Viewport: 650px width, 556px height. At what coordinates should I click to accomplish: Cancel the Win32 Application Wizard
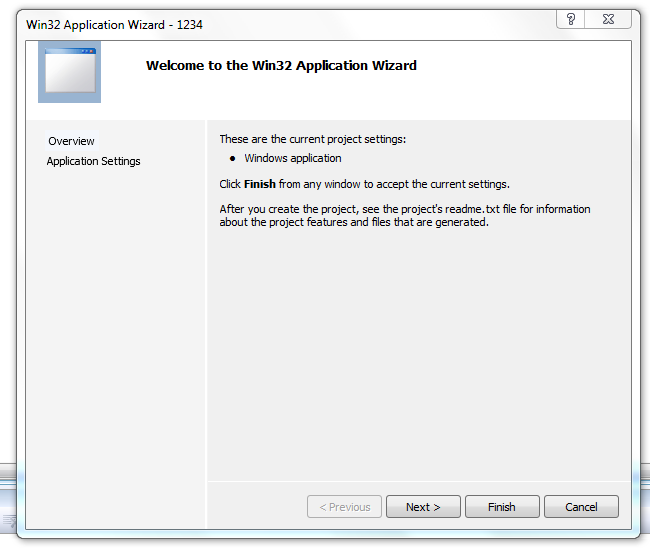click(x=581, y=507)
